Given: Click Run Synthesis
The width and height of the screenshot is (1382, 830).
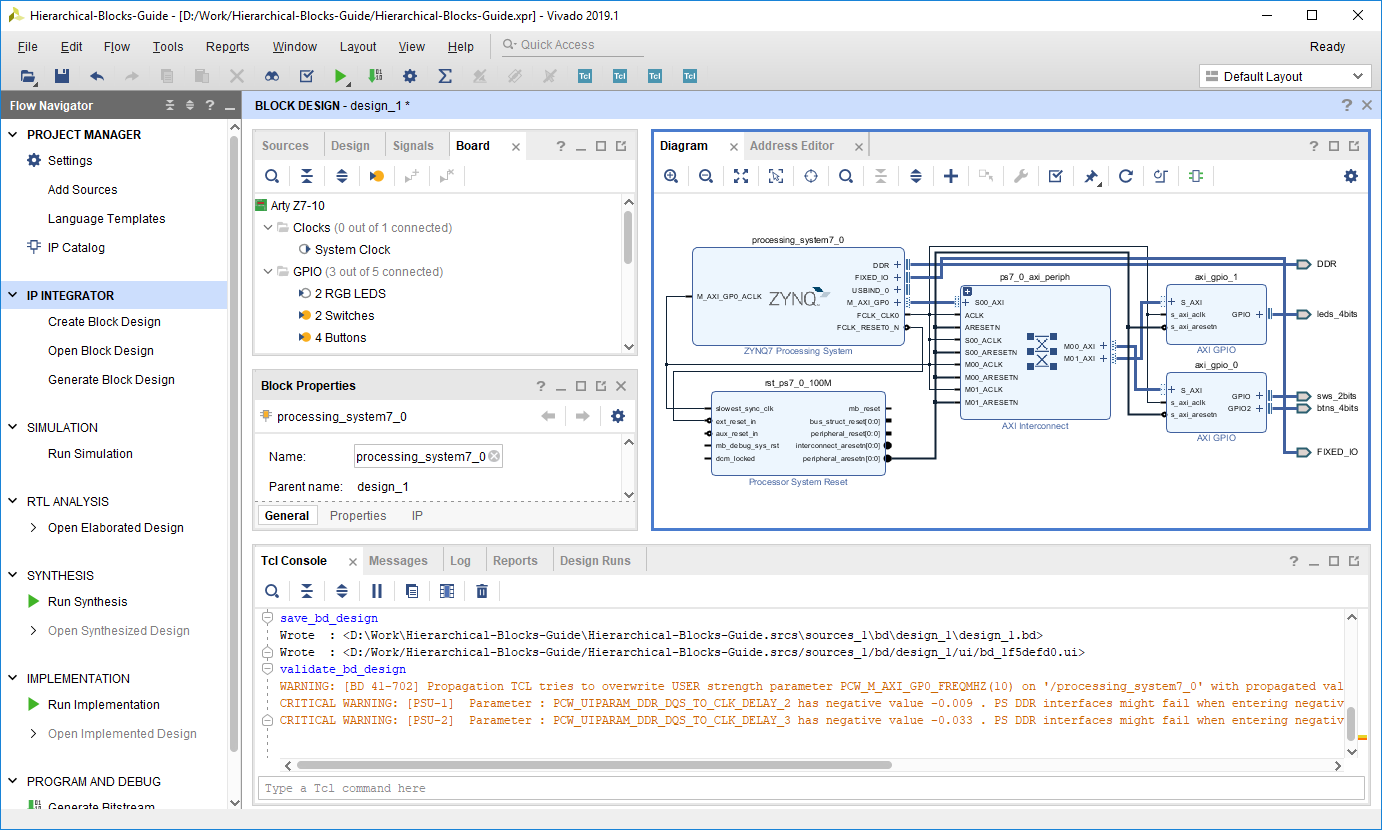Looking at the screenshot, I should [x=88, y=602].
